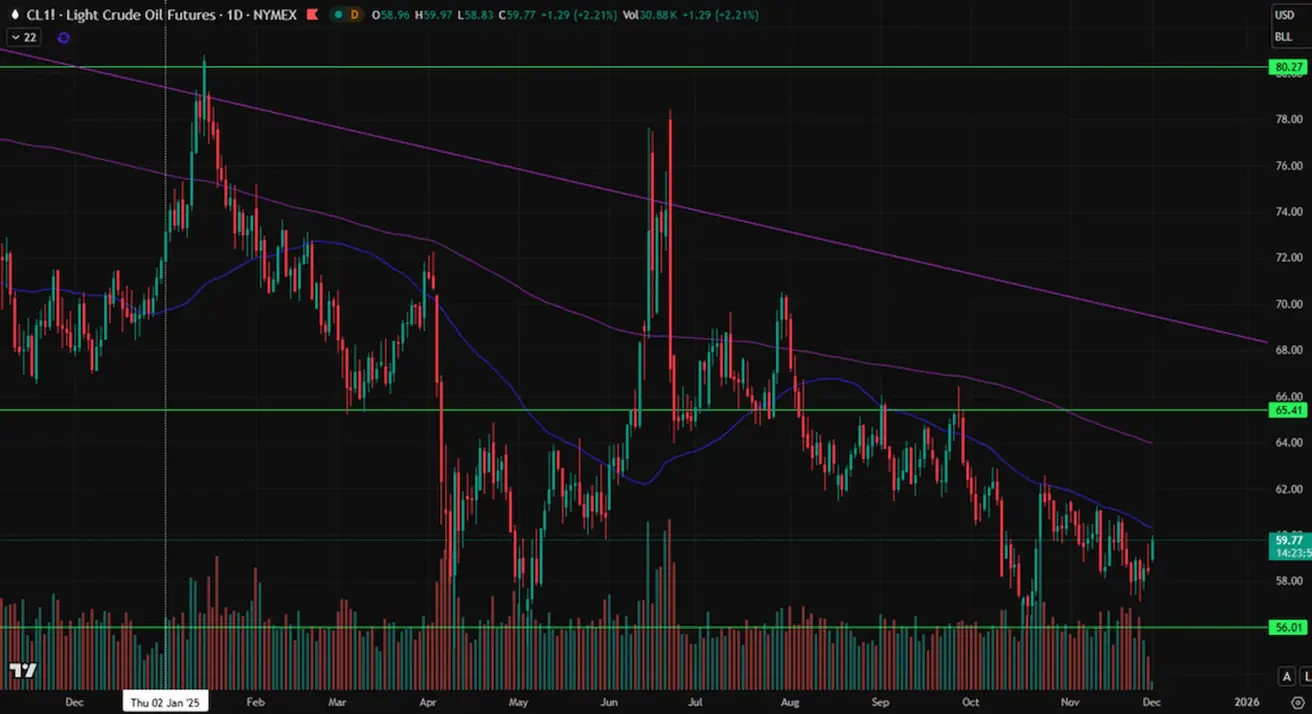
Task: Click the purple indicator icon below title
Action: [64, 37]
